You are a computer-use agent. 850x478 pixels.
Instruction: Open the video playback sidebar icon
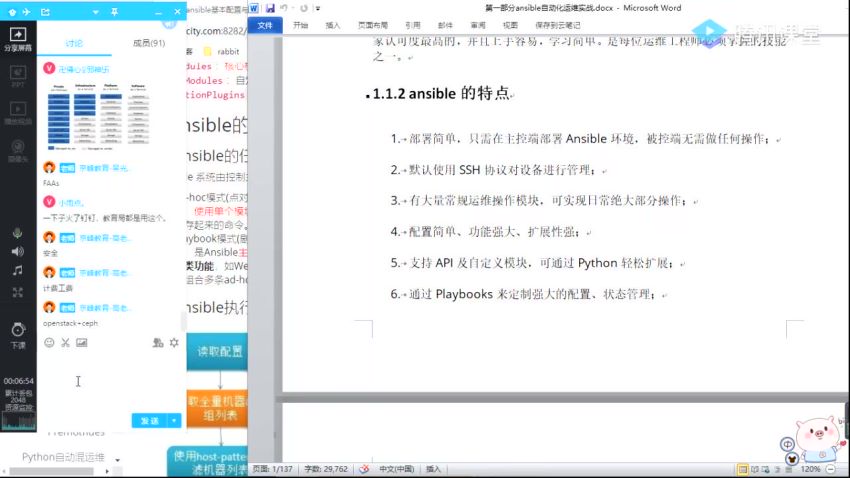[x=18, y=113]
